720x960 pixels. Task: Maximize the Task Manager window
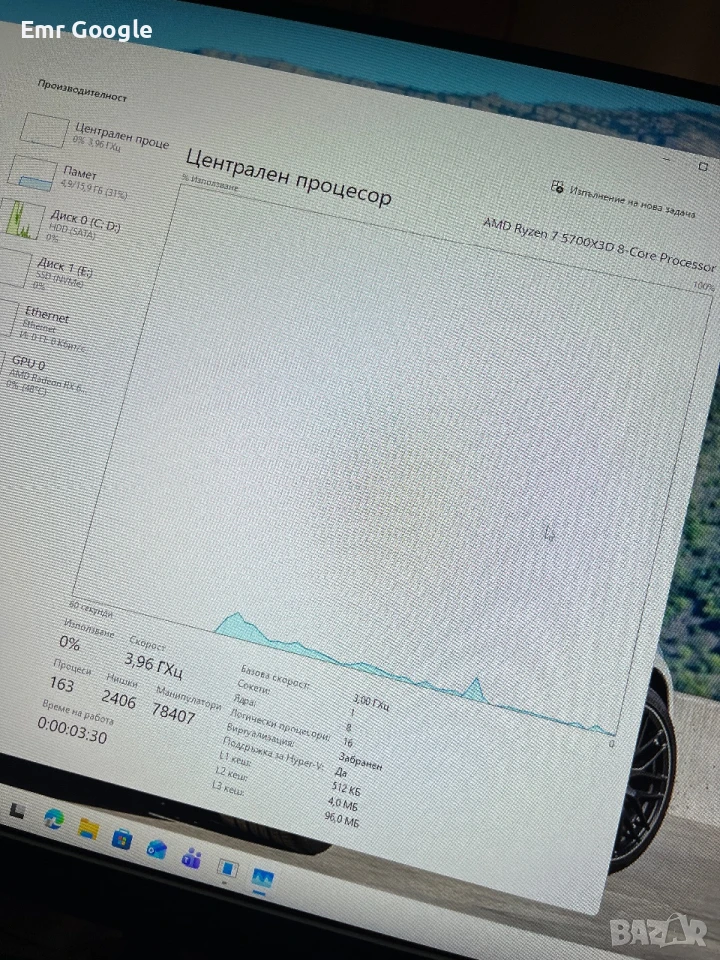pos(703,166)
